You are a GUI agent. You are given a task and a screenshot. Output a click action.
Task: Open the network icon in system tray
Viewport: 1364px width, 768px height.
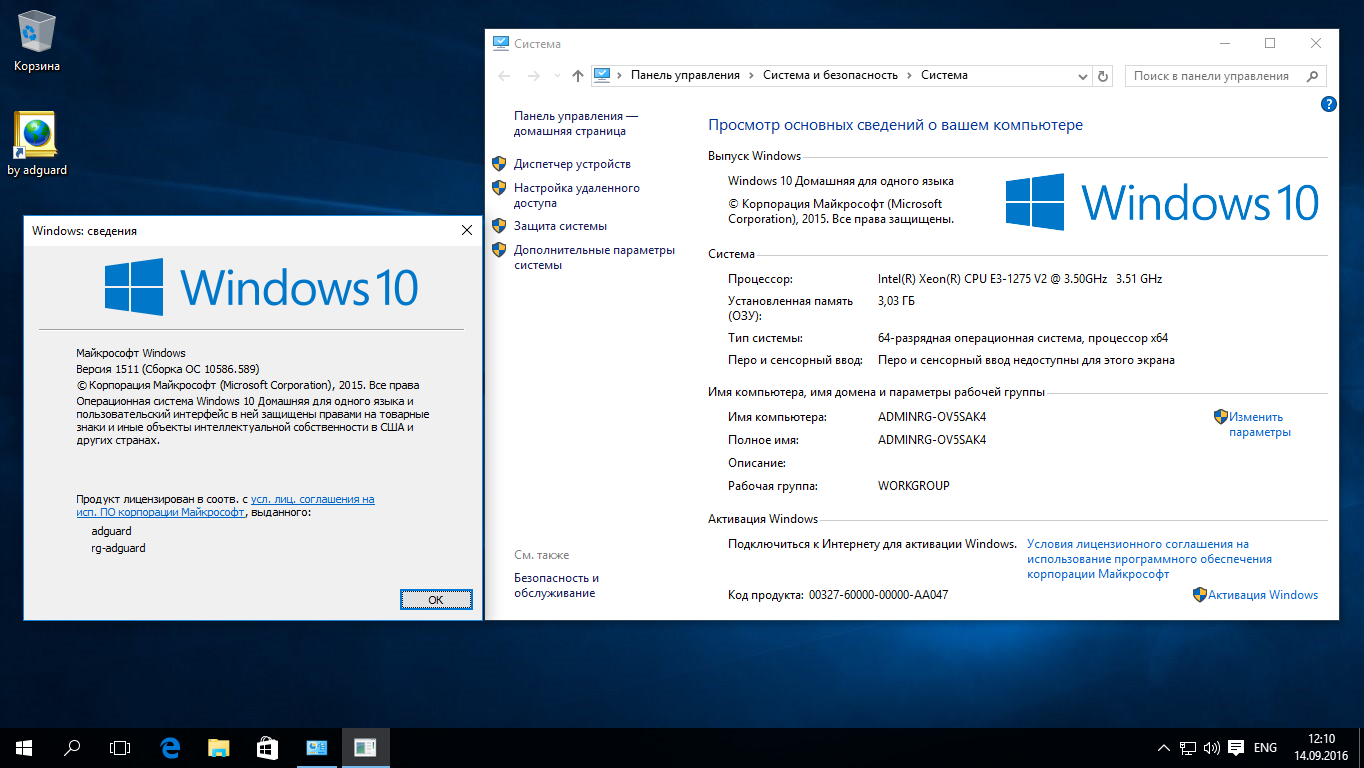(1188, 747)
